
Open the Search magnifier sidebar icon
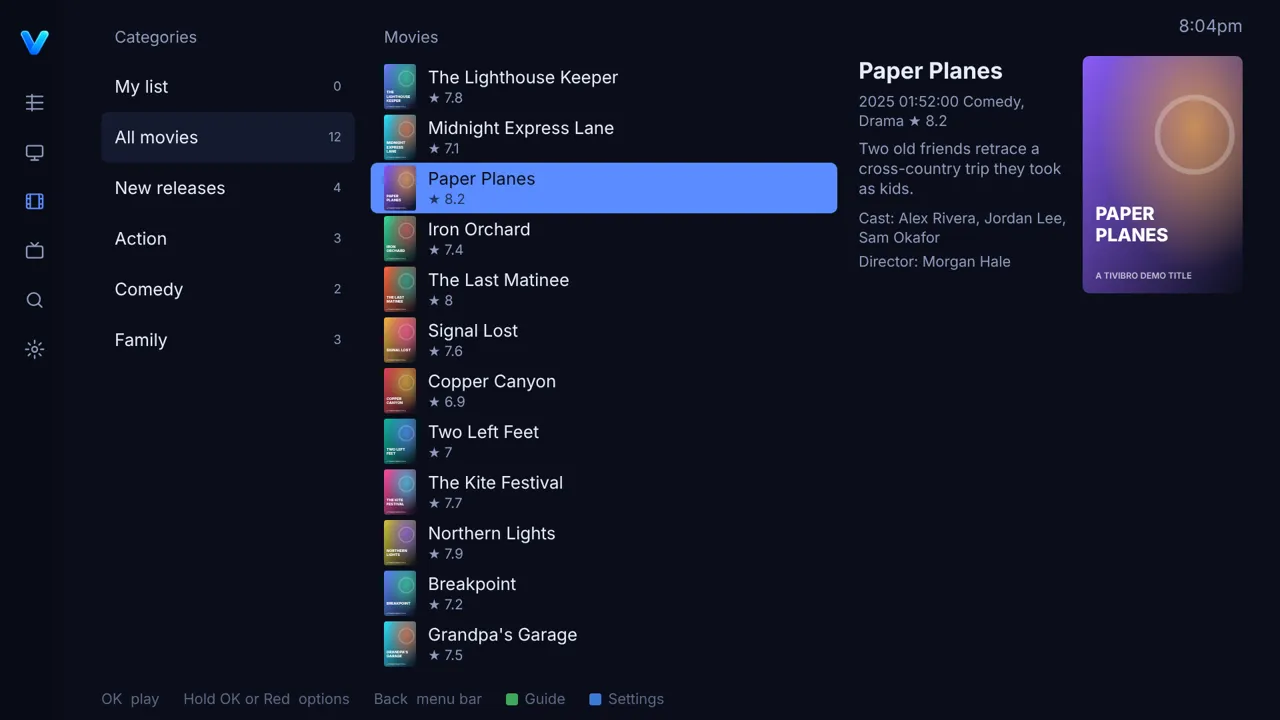(x=34, y=300)
